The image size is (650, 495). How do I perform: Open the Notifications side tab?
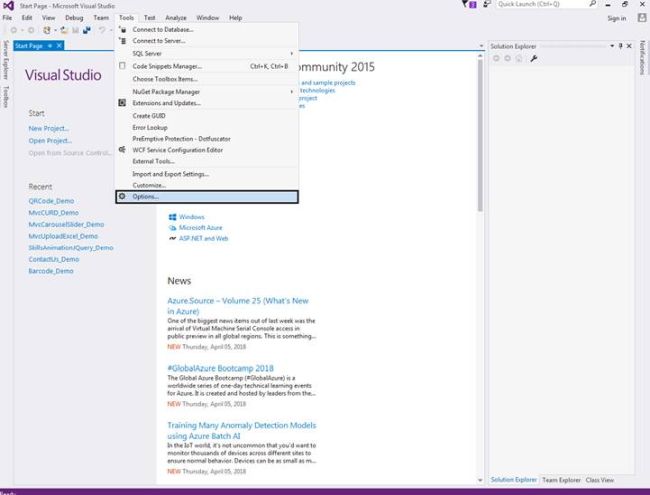click(x=643, y=58)
